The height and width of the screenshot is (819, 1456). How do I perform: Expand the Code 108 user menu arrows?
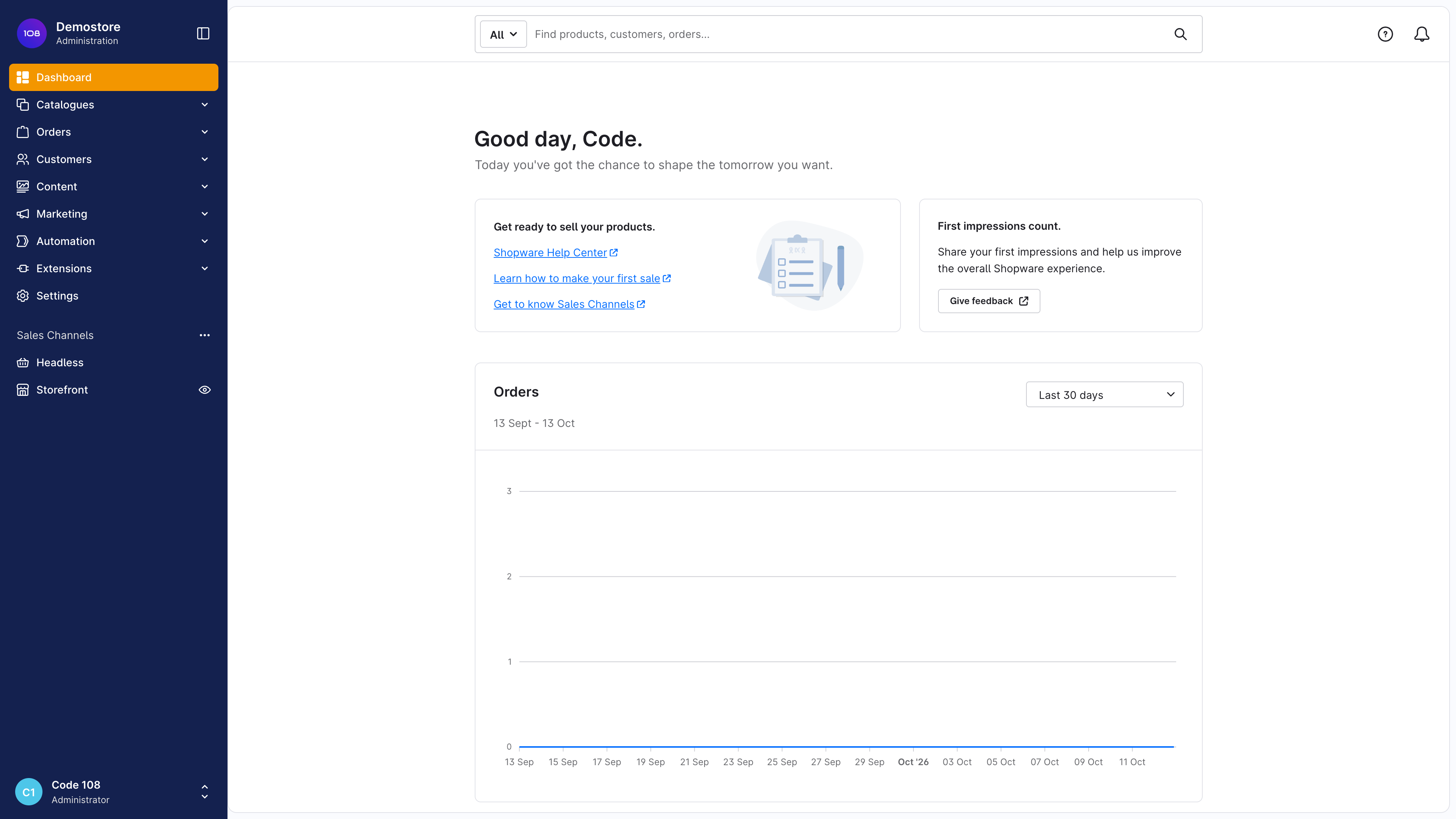[205, 792]
